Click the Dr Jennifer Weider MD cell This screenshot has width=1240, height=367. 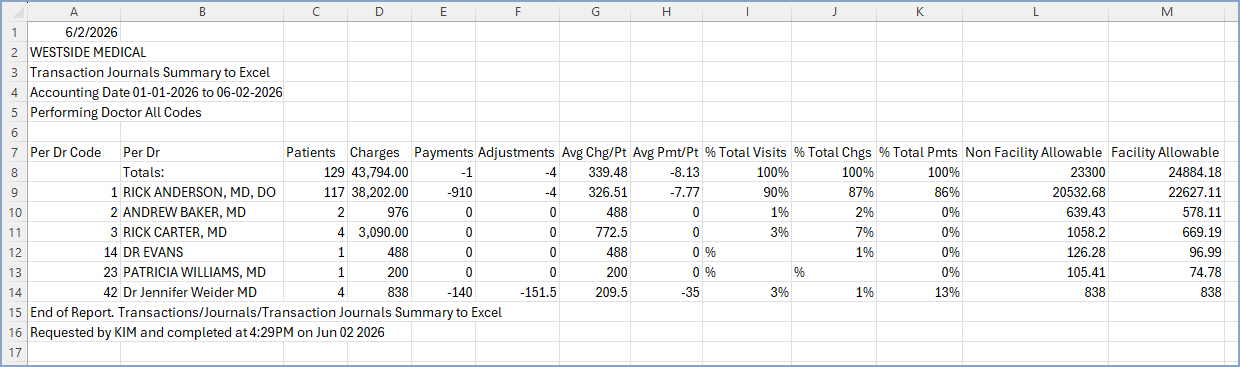(x=202, y=292)
